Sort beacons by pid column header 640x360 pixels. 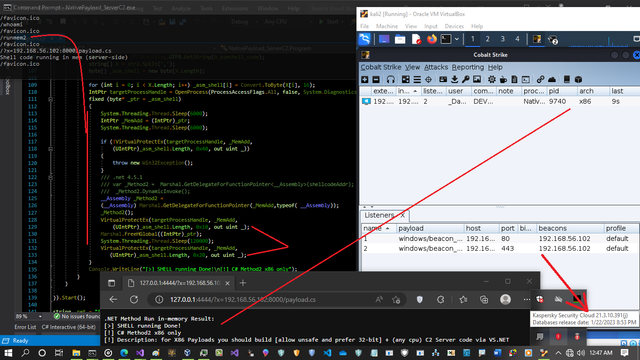tap(561, 91)
